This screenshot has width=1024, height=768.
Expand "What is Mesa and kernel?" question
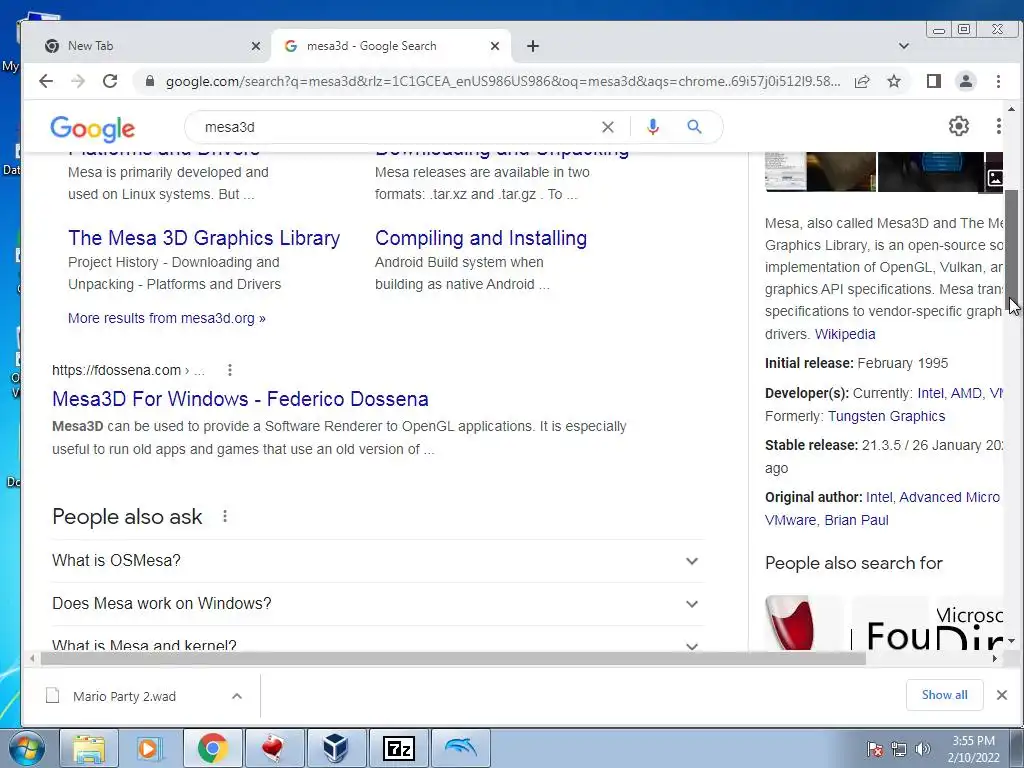(377, 640)
